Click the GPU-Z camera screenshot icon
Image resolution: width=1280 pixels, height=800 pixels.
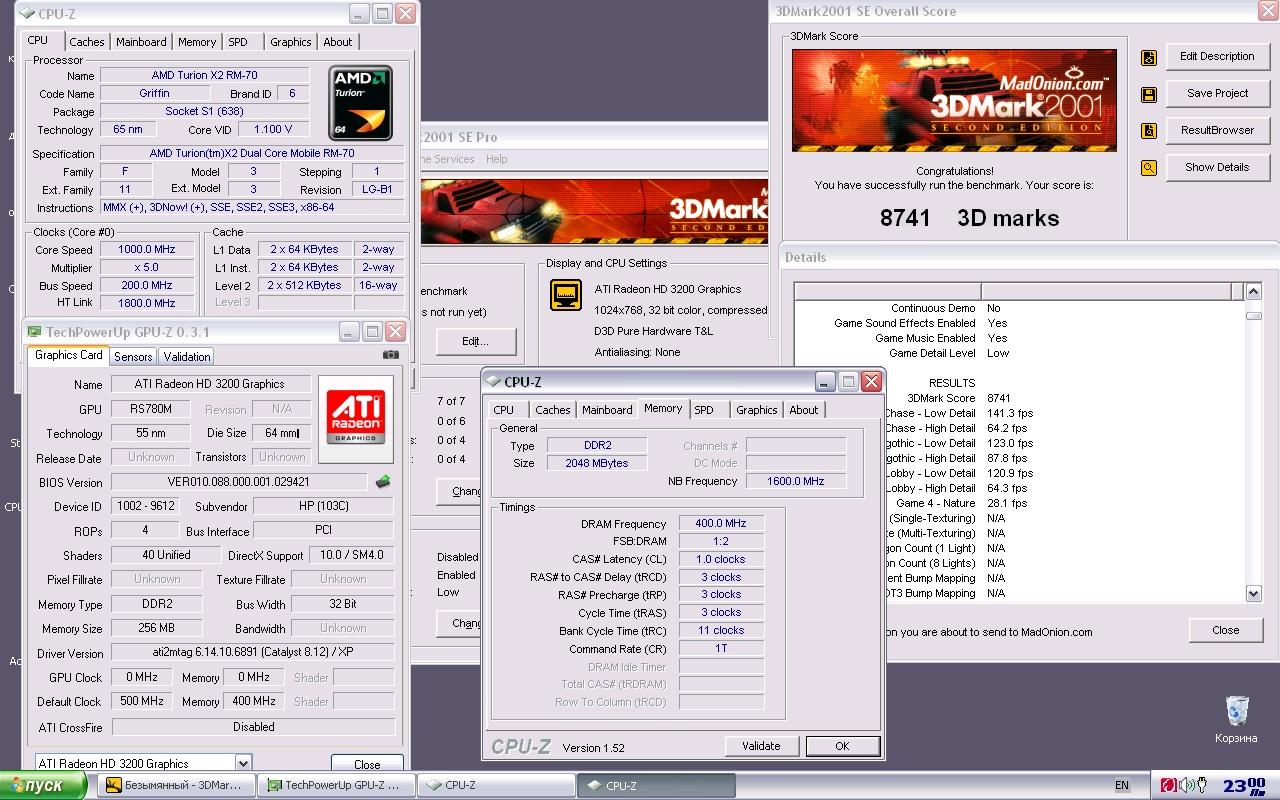click(391, 354)
